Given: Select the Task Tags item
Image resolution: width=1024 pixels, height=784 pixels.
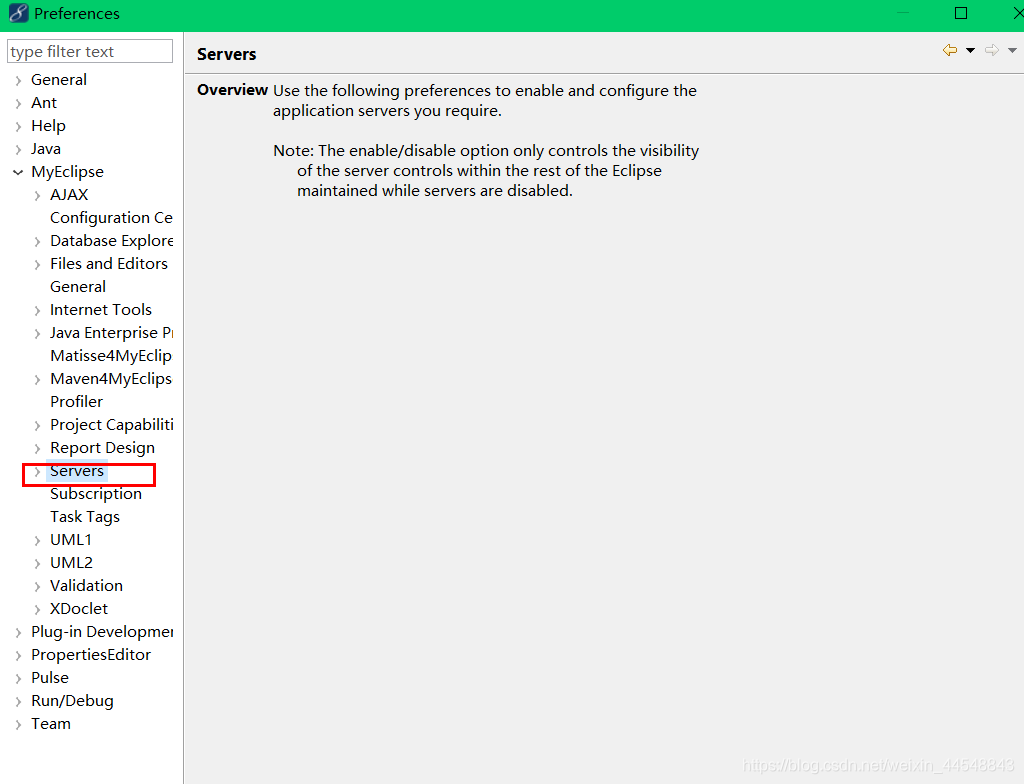Looking at the screenshot, I should pyautogui.click(x=85, y=517).
